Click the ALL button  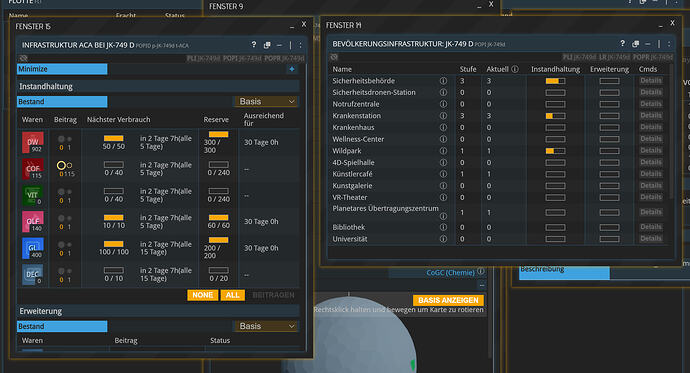click(232, 295)
